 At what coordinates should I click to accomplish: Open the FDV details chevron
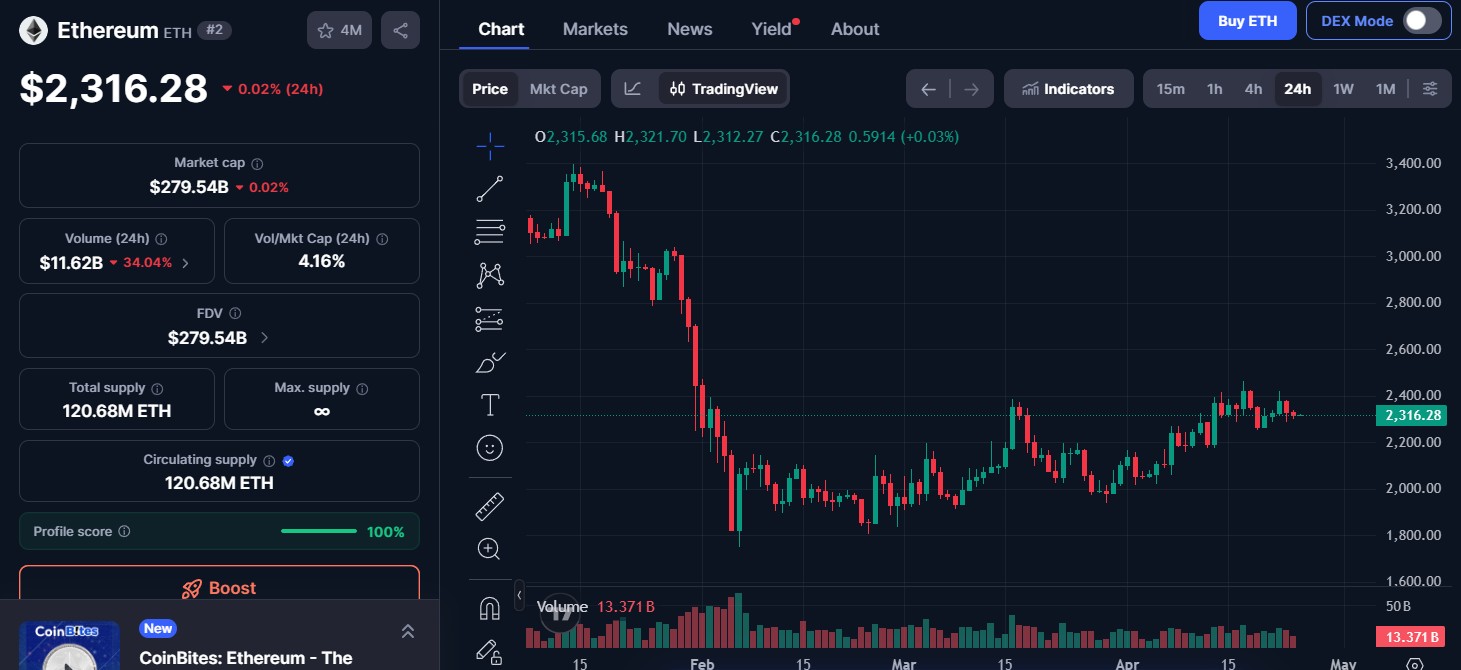264,338
